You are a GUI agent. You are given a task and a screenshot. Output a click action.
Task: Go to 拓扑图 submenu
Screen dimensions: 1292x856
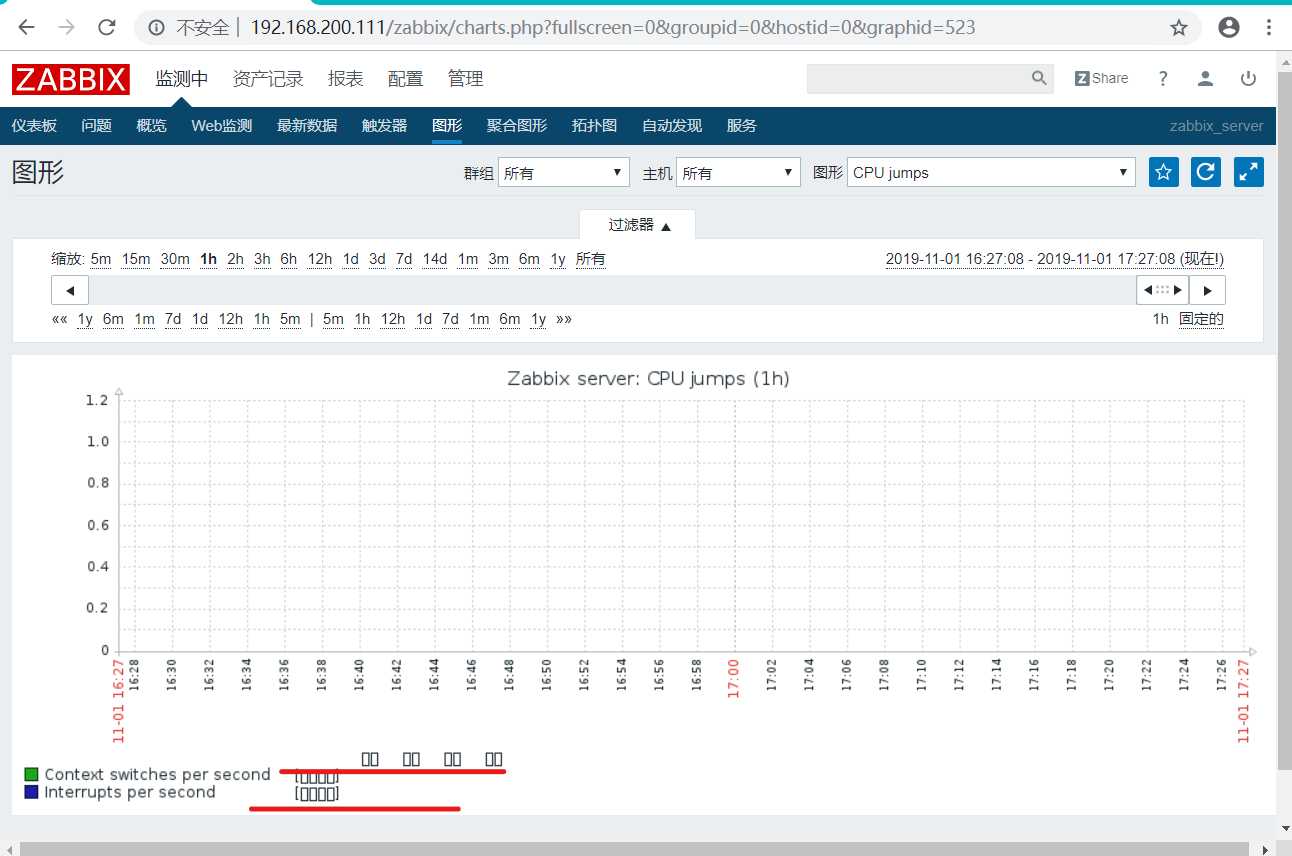tap(595, 126)
